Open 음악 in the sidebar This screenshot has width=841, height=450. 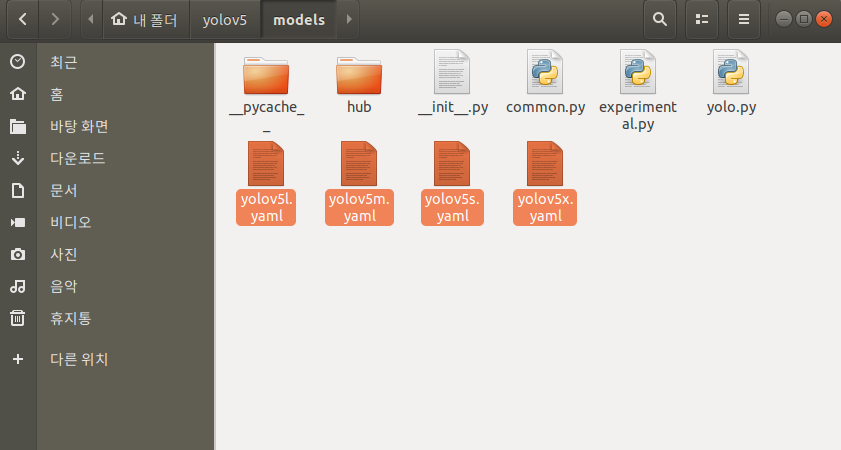click(63, 286)
